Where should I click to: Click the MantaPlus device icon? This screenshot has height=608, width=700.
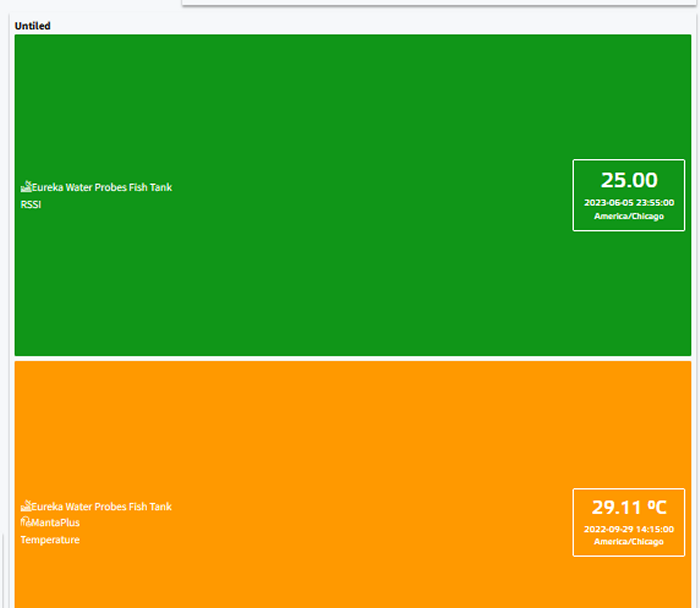[25, 522]
